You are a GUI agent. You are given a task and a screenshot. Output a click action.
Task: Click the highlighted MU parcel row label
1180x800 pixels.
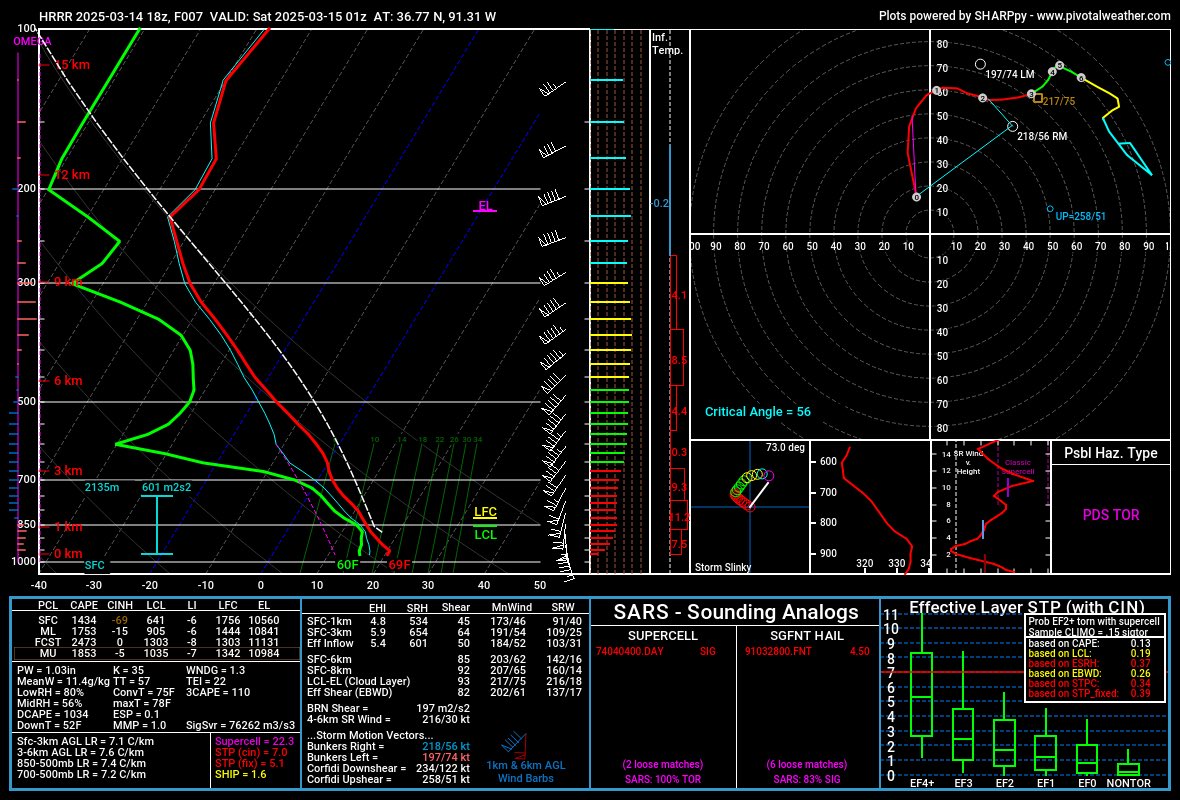(47, 653)
